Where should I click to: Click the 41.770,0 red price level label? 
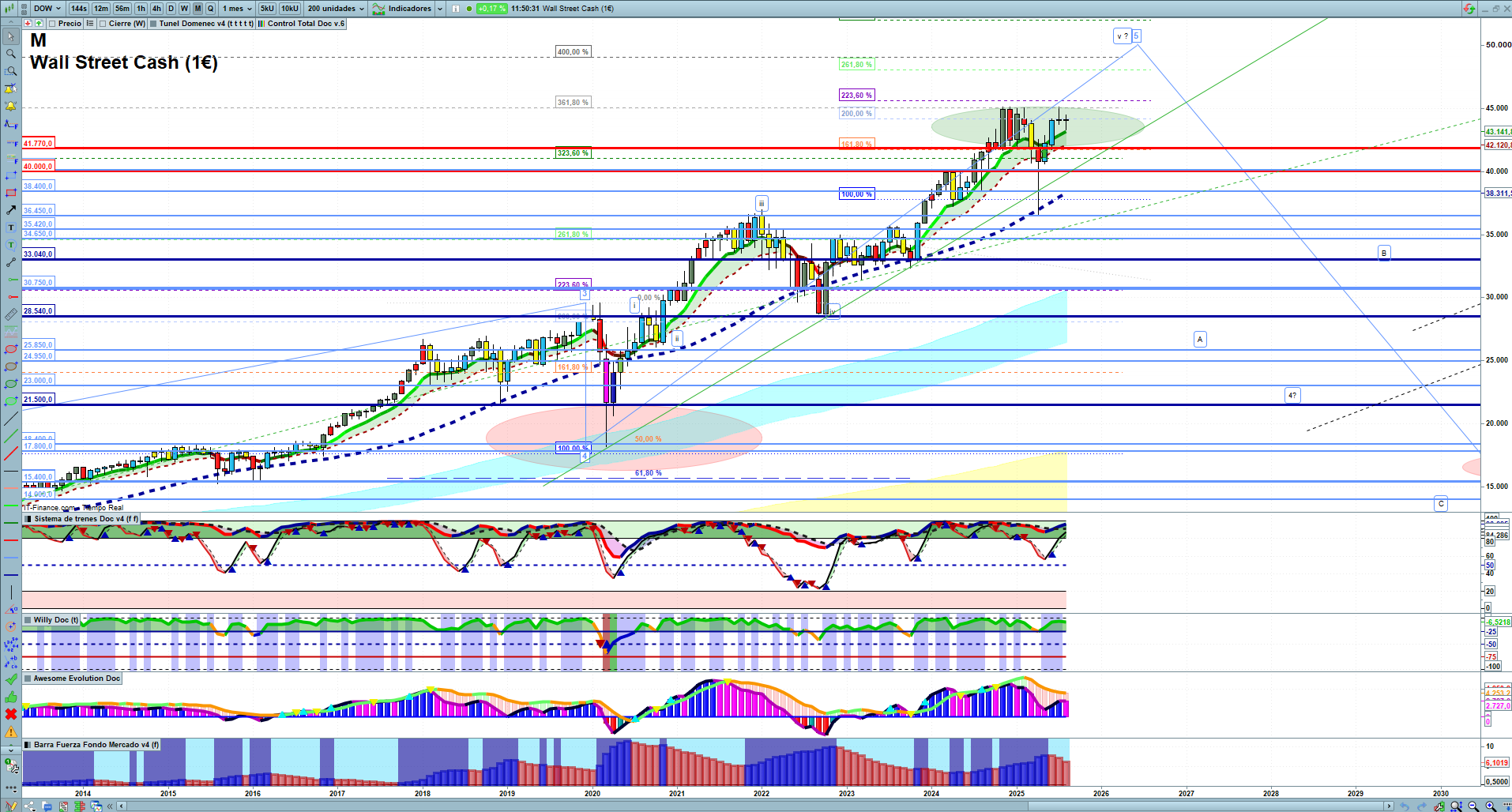pos(38,144)
